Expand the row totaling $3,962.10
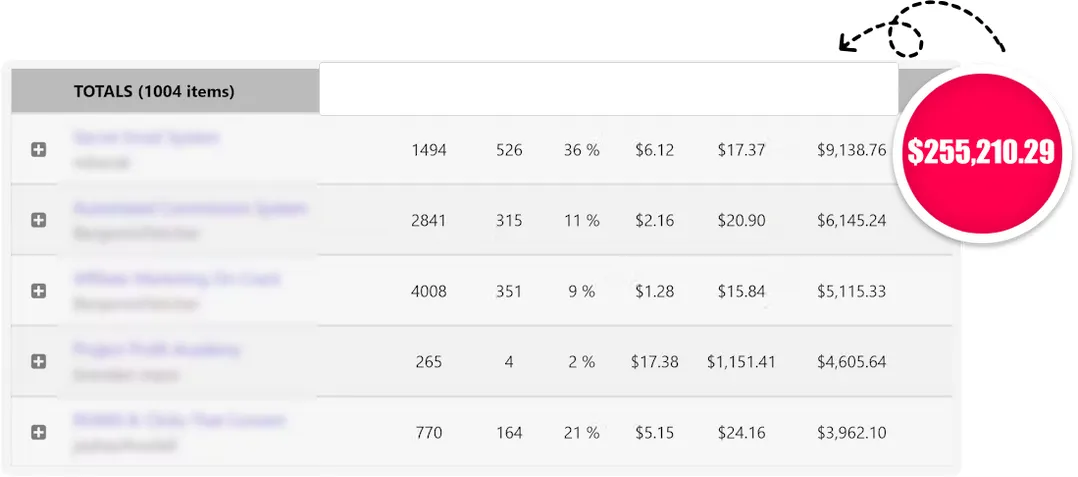Screen dimensions: 1078x477 coord(38,432)
